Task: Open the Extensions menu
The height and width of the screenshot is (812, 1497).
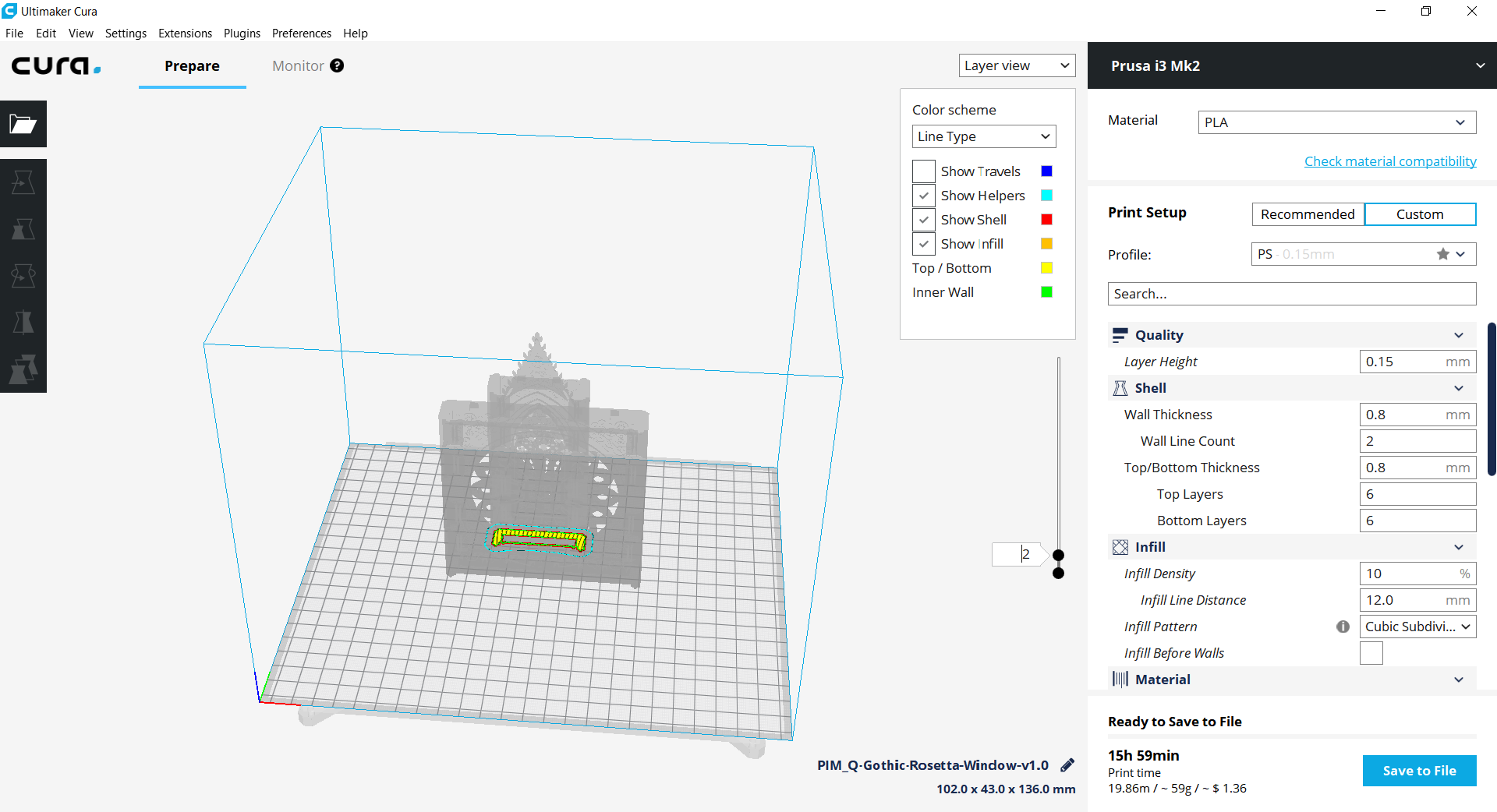Action: coord(185,33)
